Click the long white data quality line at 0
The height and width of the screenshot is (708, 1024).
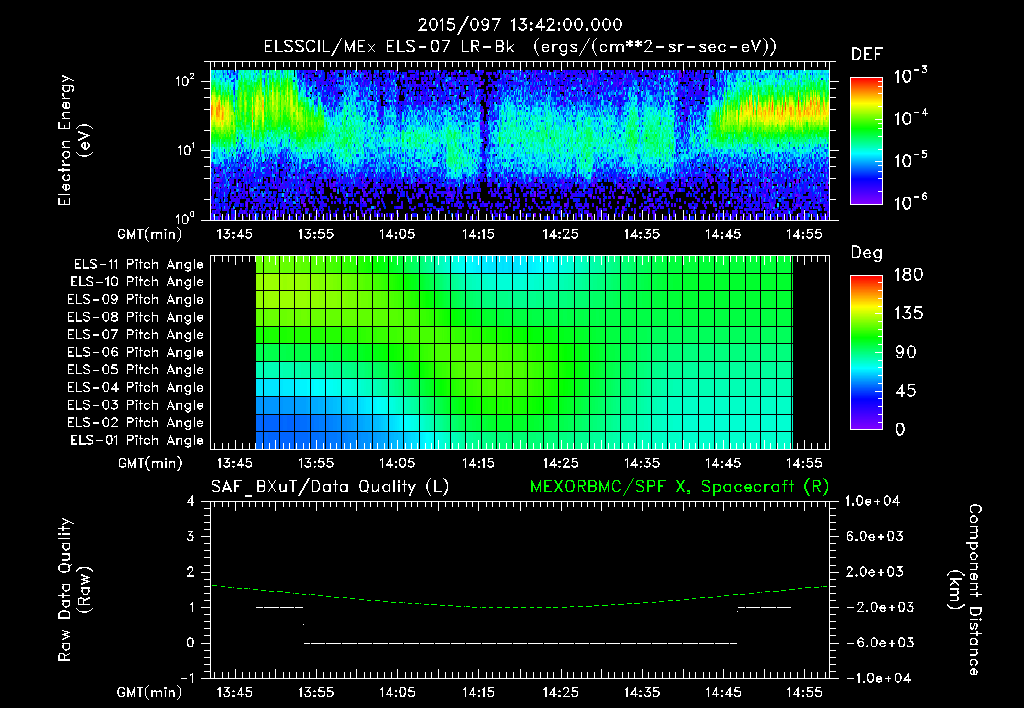point(520,643)
